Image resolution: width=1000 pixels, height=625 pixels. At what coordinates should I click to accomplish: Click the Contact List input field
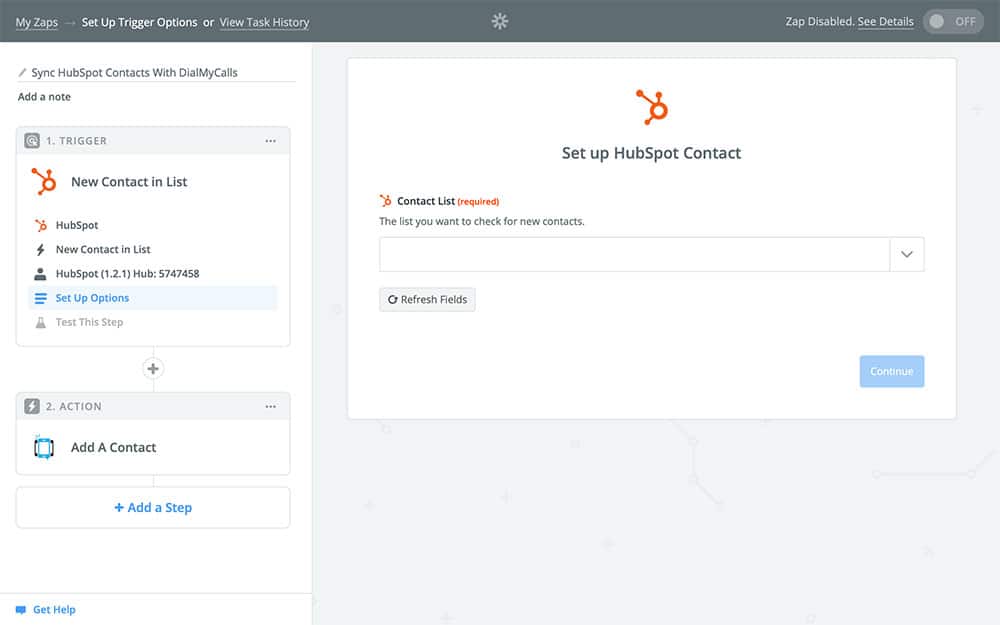pos(634,255)
